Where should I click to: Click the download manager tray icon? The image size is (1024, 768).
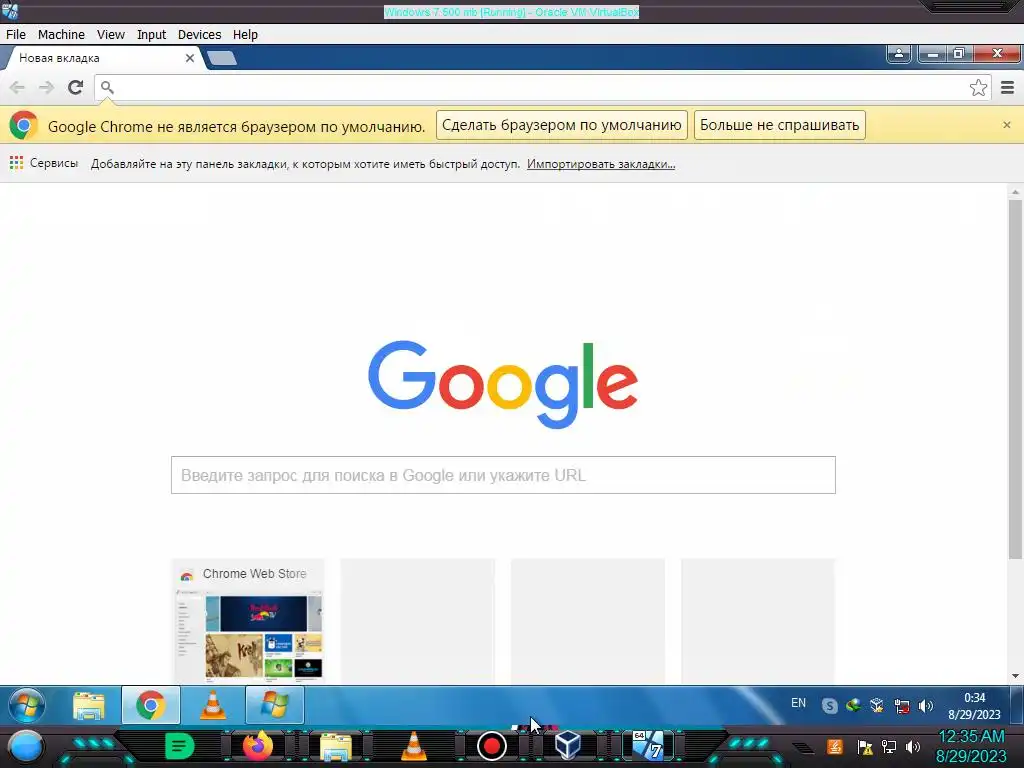pos(853,705)
